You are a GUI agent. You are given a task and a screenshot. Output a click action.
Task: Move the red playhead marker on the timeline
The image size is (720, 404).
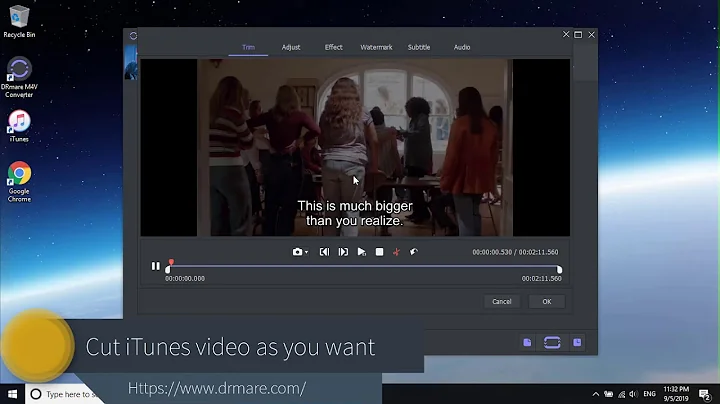tap(171, 262)
